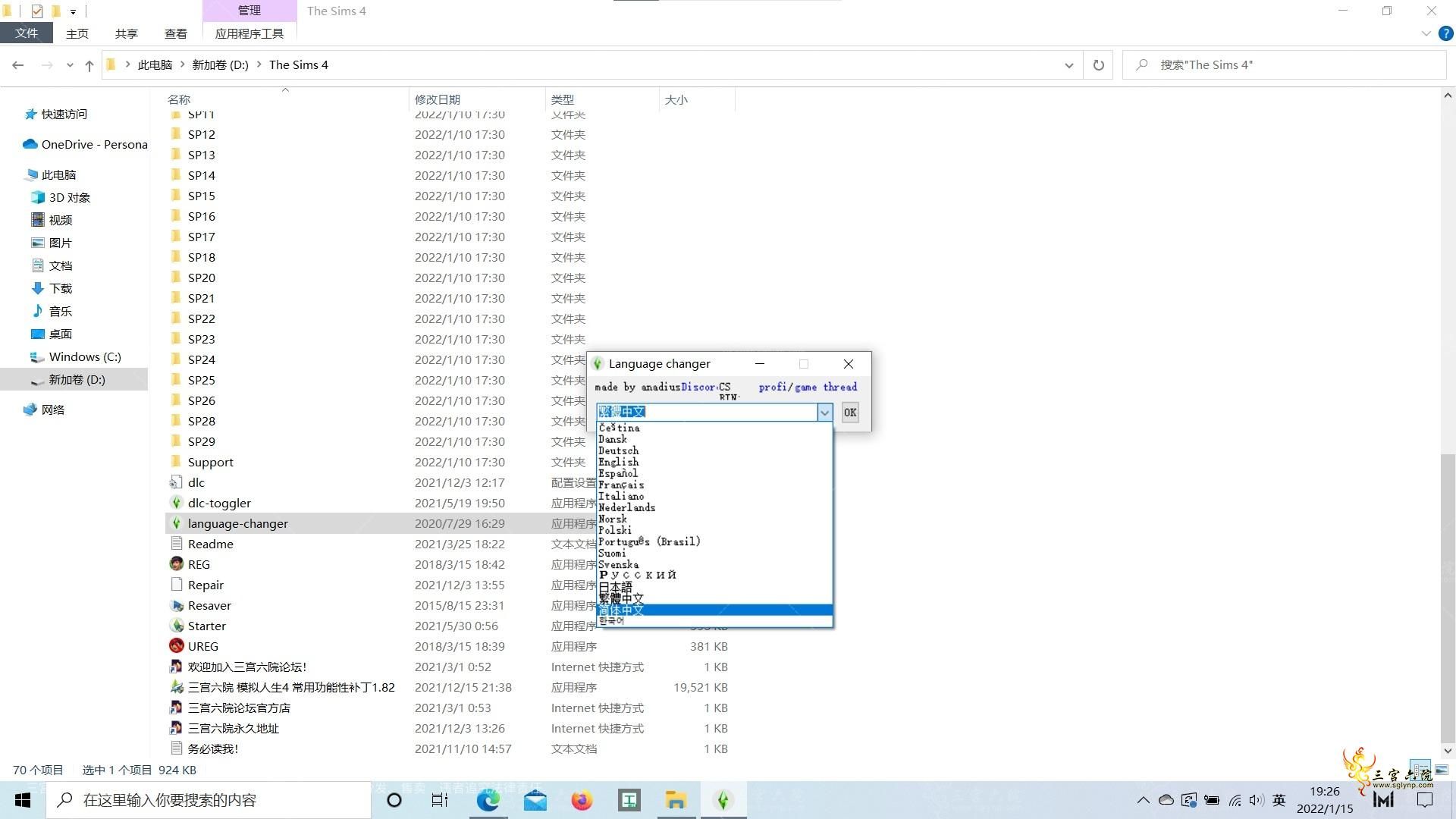Expand the ribbon chevron
This screenshot has height=819, width=1456.
pos(1426,33)
